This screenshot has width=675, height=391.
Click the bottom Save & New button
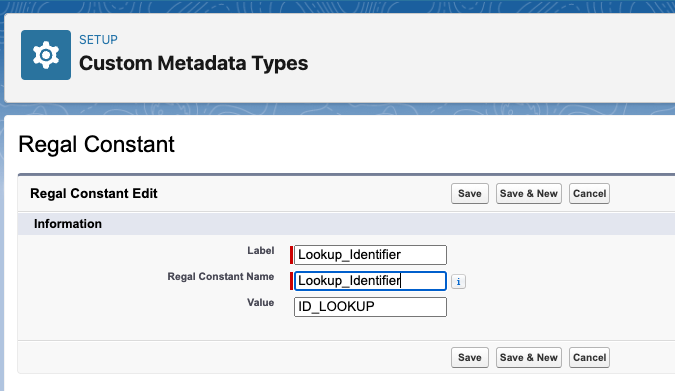[529, 357]
